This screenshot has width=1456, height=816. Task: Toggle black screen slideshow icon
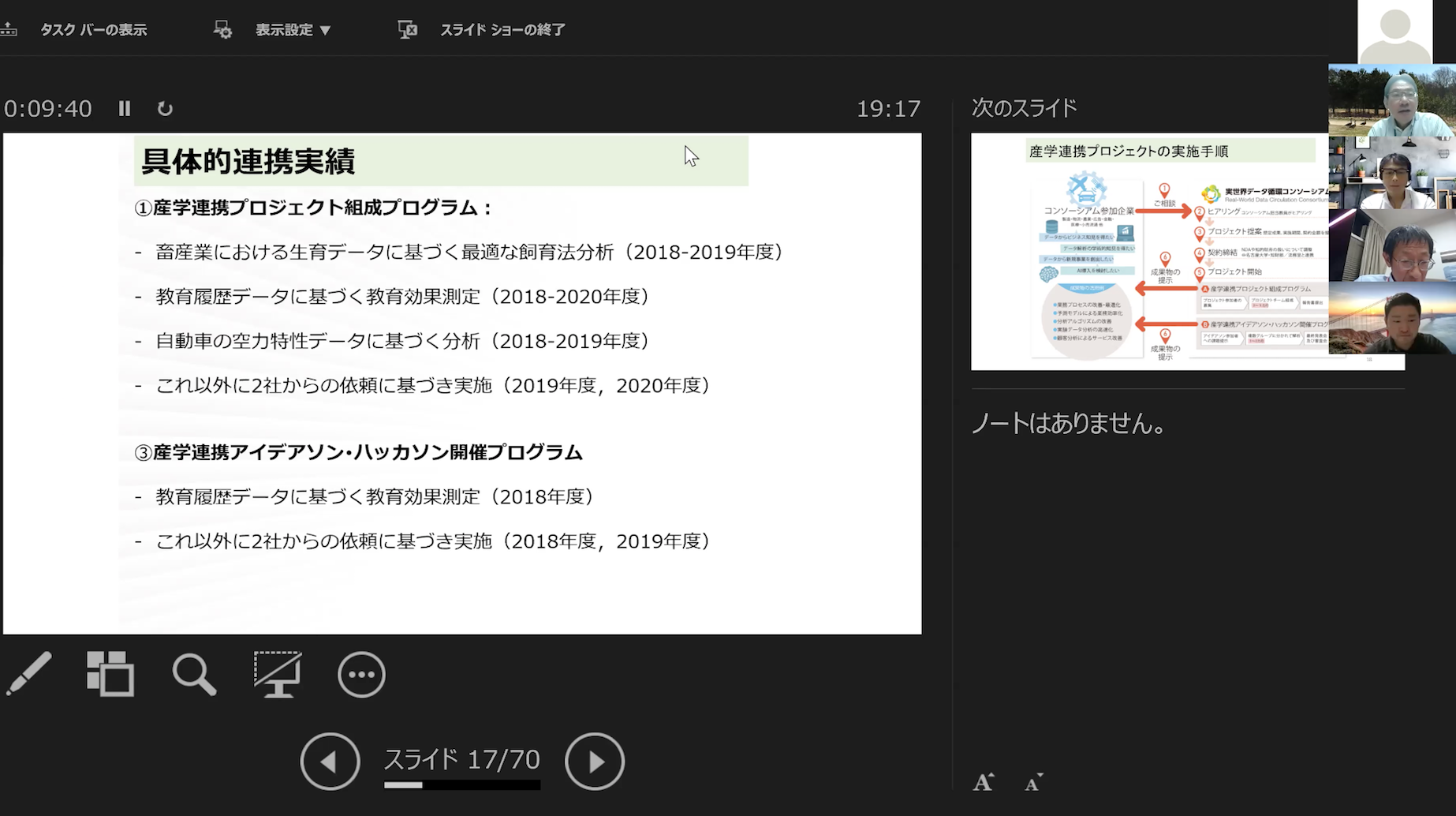click(x=277, y=675)
